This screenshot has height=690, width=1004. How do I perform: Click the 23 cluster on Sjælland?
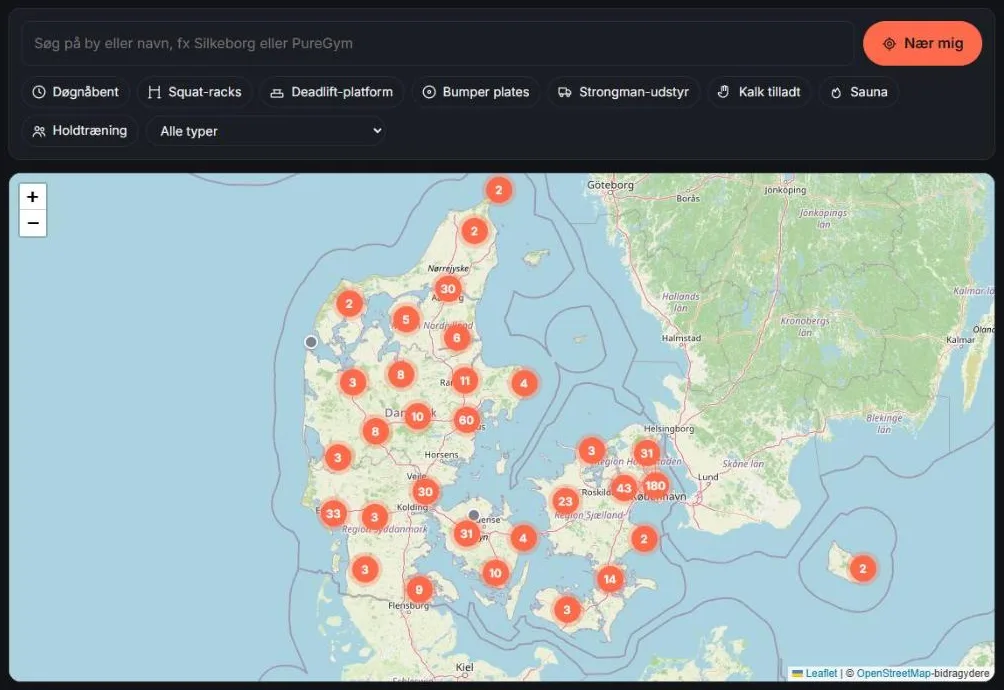point(565,501)
